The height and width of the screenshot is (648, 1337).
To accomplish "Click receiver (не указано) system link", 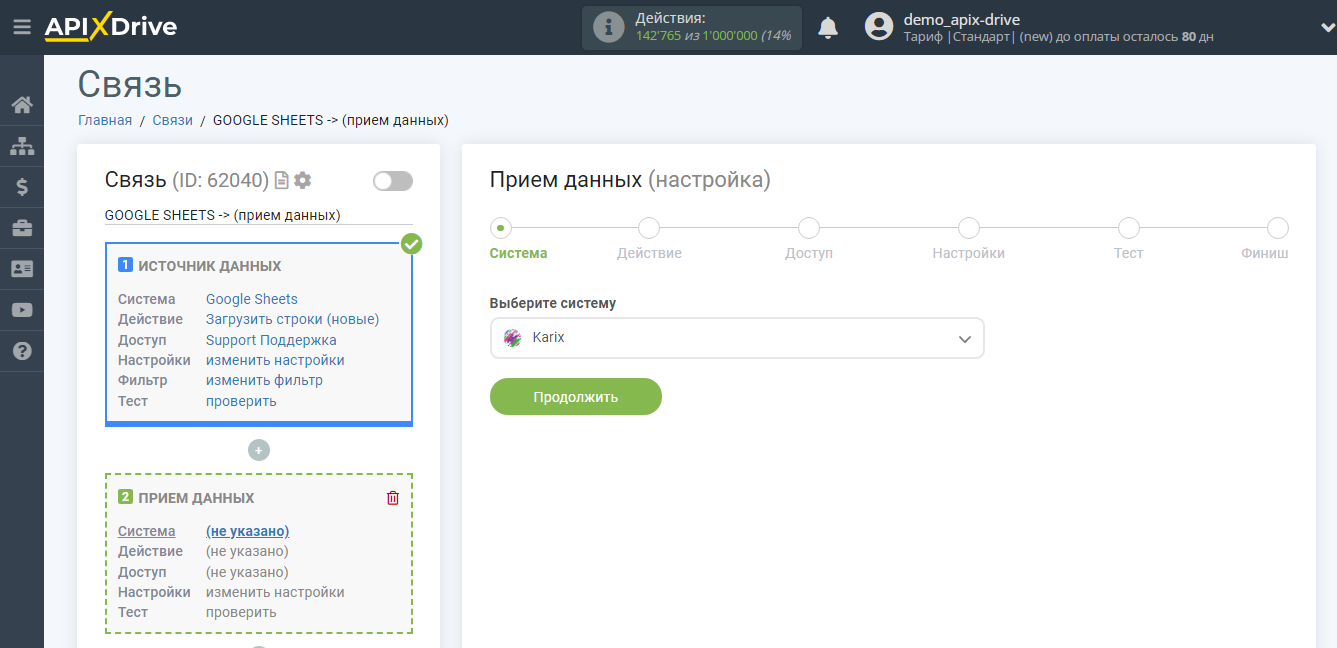I will pyautogui.click(x=248, y=531).
